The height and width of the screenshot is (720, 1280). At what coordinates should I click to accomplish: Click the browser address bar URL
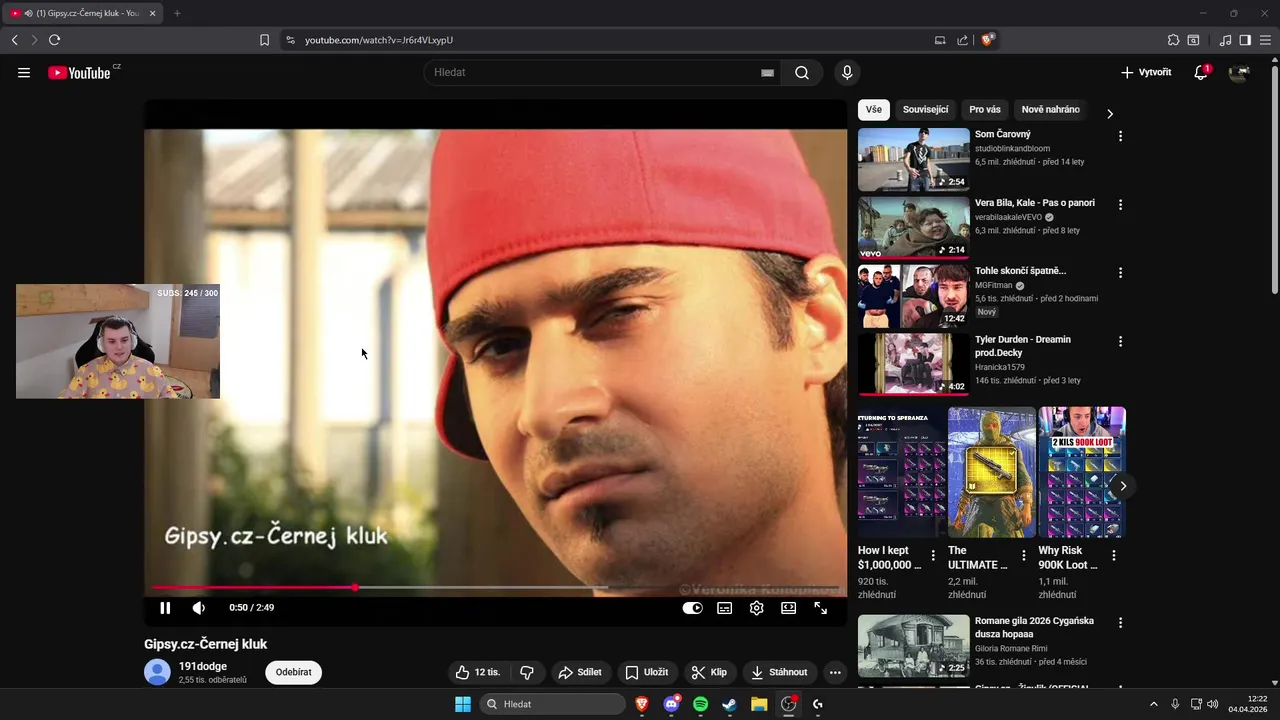click(379, 40)
